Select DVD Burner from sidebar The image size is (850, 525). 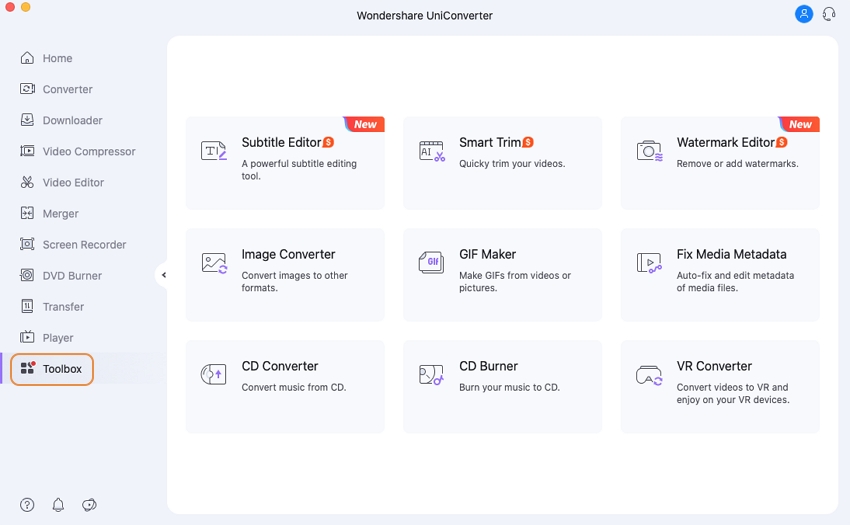point(72,275)
